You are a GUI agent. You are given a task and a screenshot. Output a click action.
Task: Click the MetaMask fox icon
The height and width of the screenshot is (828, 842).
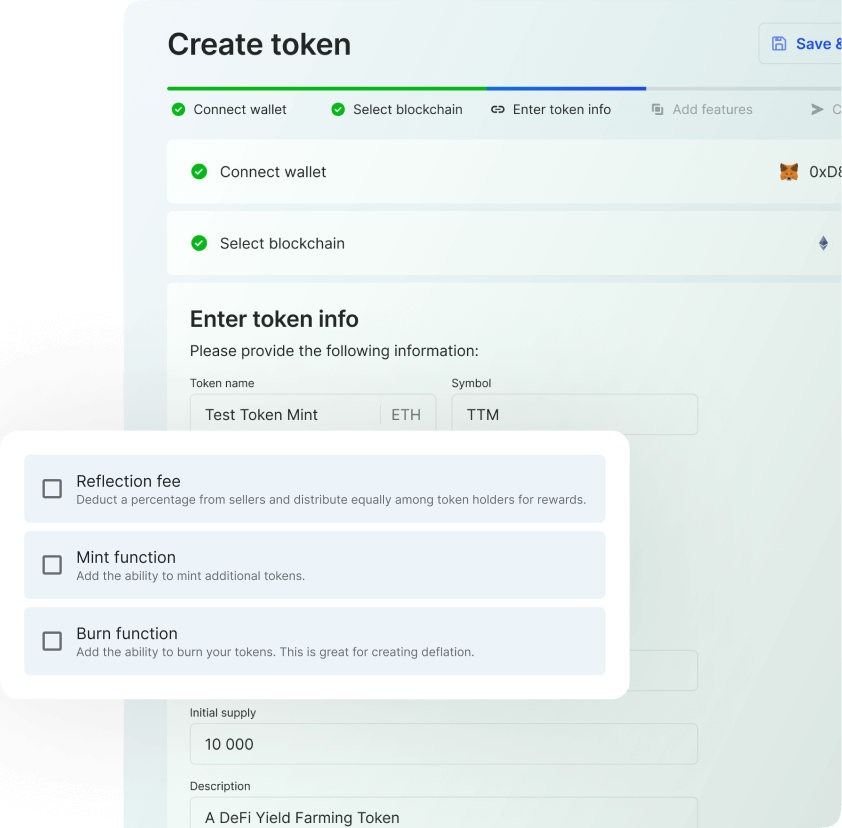(789, 171)
